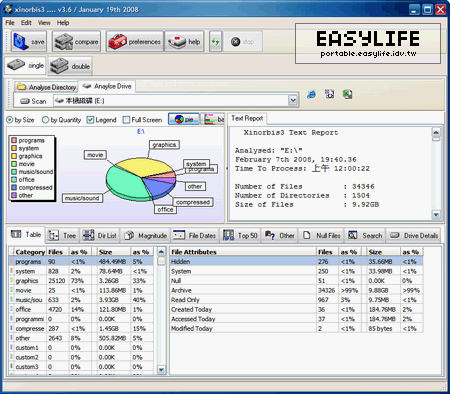Select the Modified Today attribute row
The image size is (450, 394).
297,328
